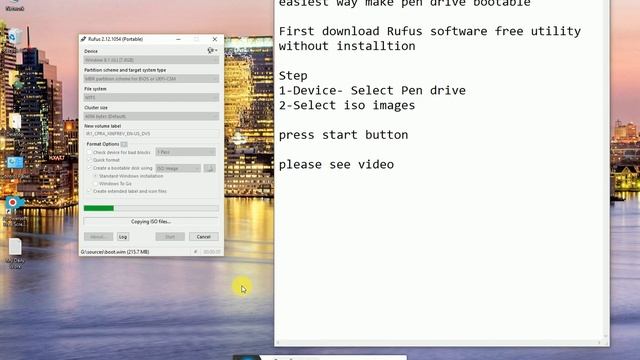This screenshot has height=360, width=640.
Task: Expand the Format Options advanced toggle
Action: [124, 144]
